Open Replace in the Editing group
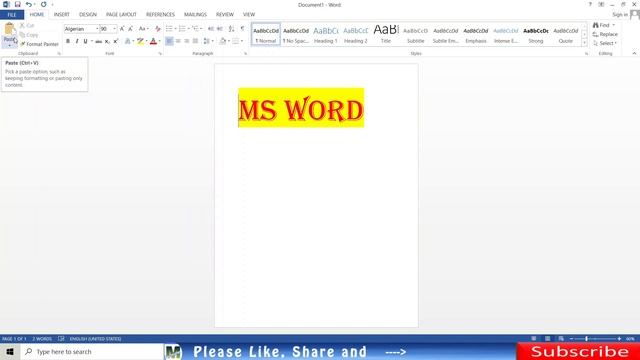This screenshot has width=640, height=360. (x=605, y=34)
